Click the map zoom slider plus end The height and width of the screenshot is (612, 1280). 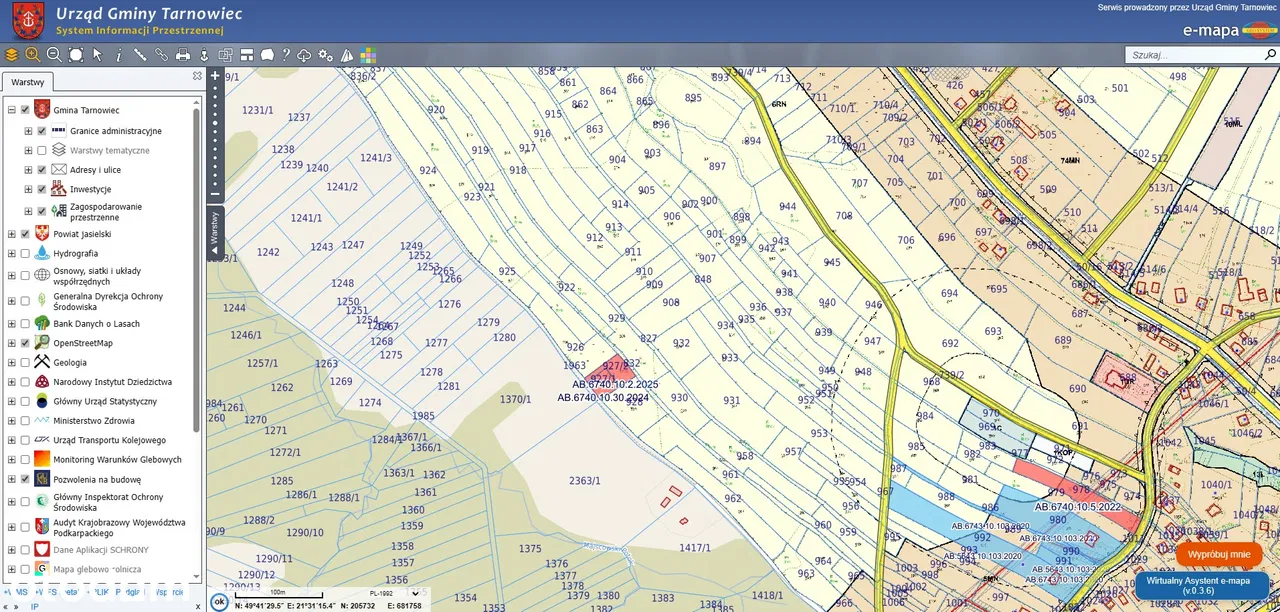click(215, 76)
